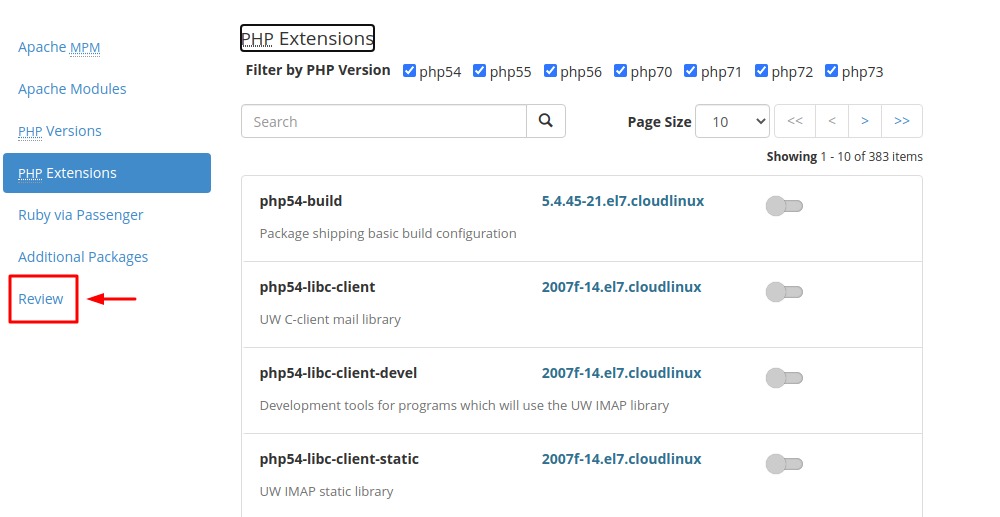The image size is (1000, 517).
Task: Click the search magnifier icon button
Action: coord(545,121)
